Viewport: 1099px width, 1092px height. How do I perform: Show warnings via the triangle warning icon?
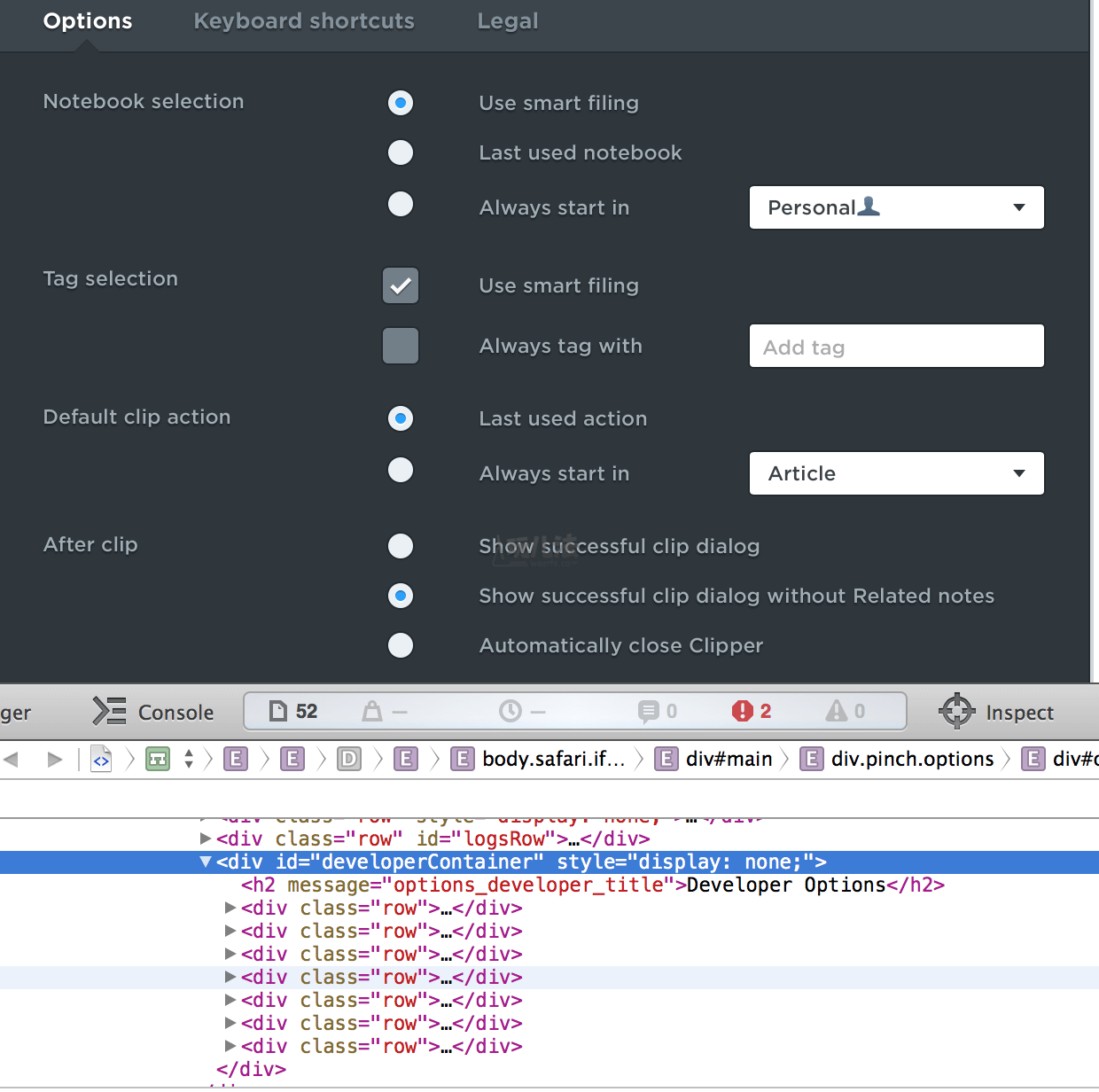coord(836,711)
